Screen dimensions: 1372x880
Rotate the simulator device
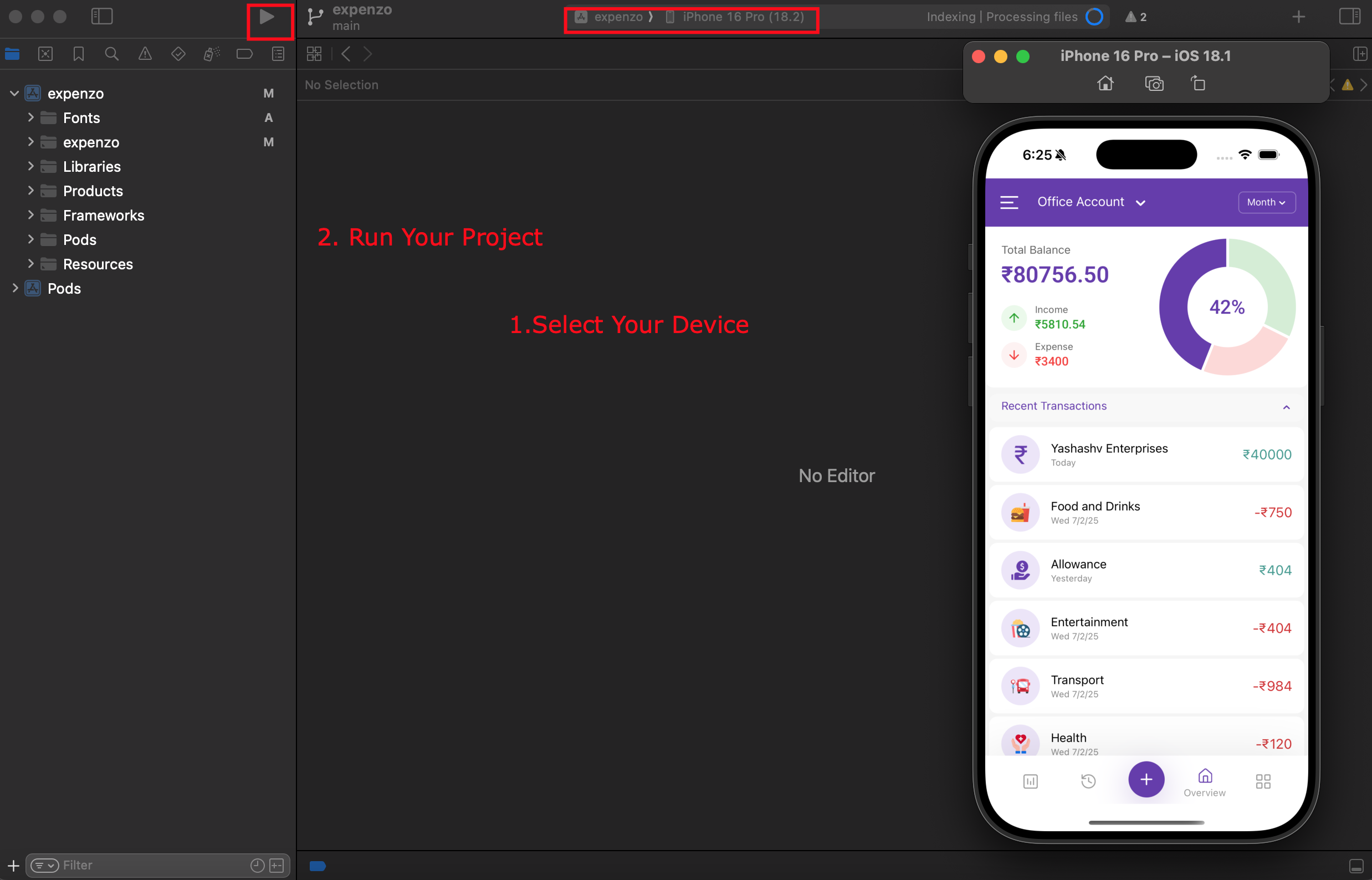pos(1199,84)
